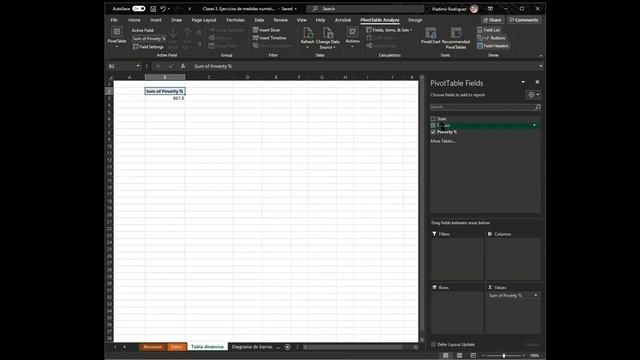Viewport: 640px width, 360px height.
Task: Enable Defer Layout Update checkbox
Action: coord(433,344)
